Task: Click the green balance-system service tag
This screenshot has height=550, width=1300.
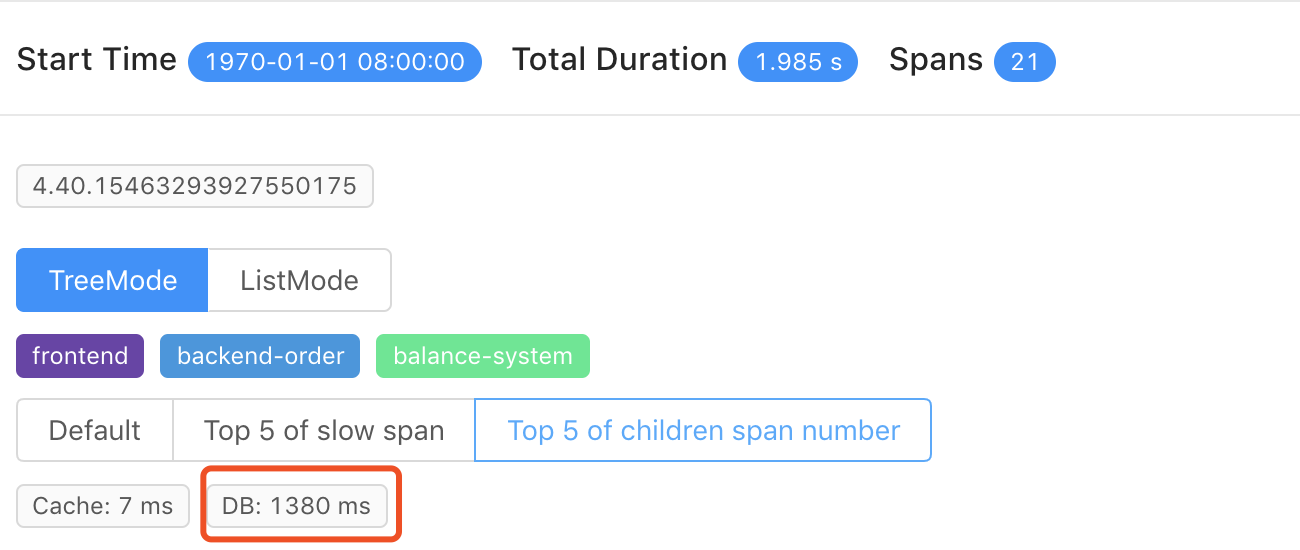Action: coord(483,356)
